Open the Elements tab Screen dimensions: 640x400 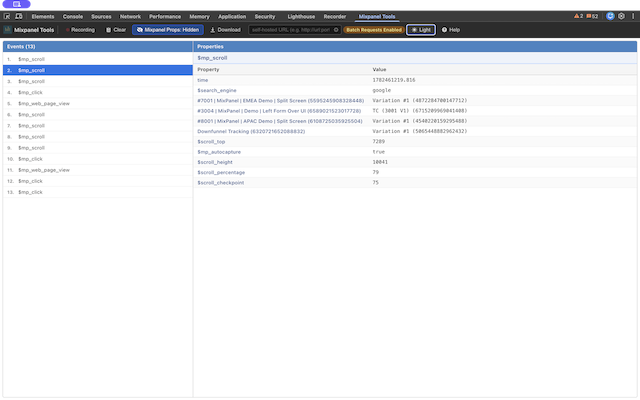[43, 17]
